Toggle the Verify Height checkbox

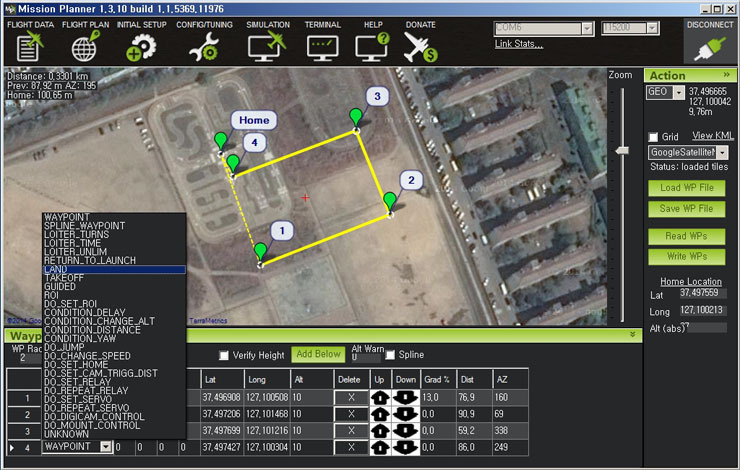pos(224,355)
